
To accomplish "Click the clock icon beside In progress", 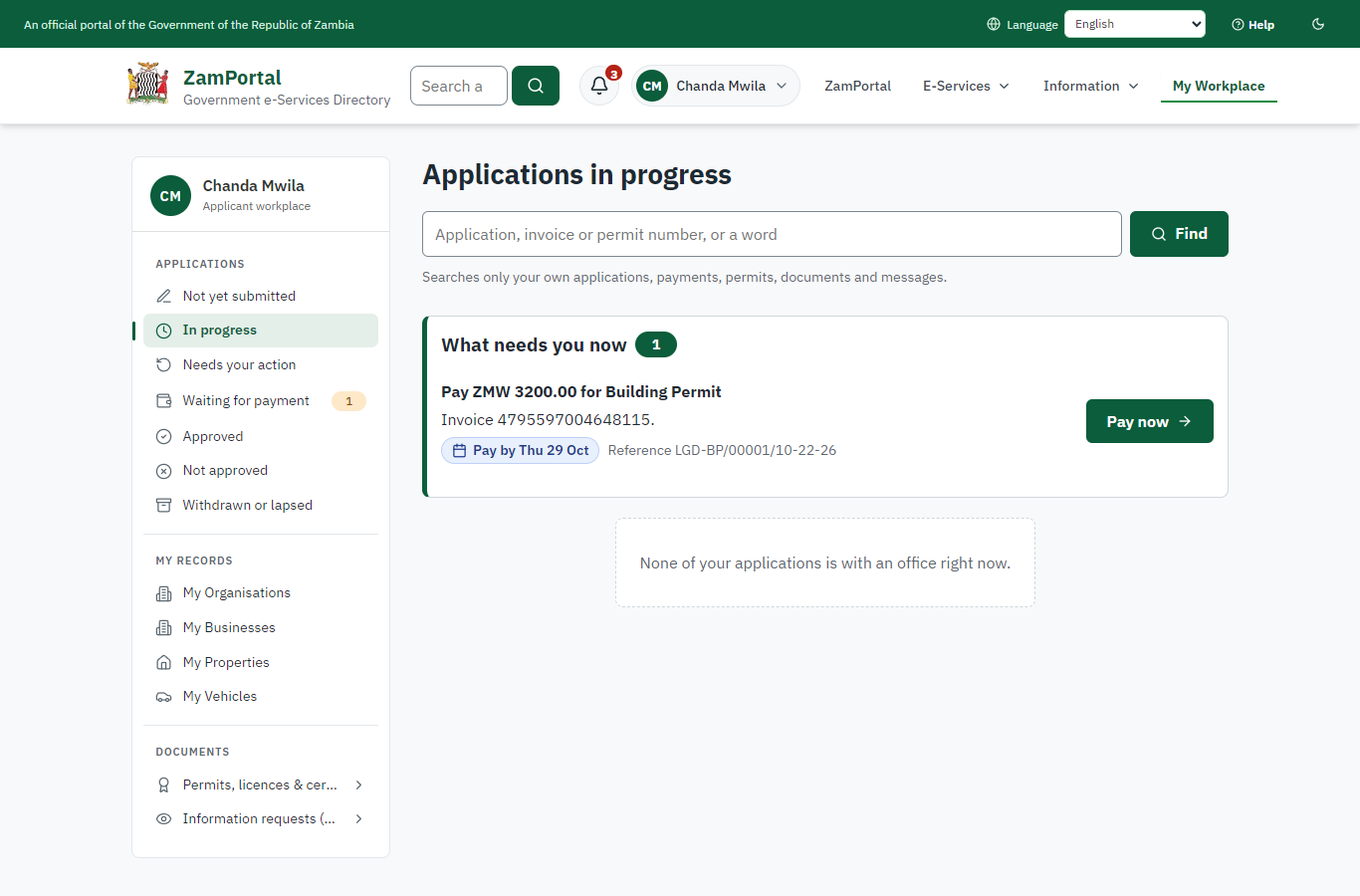I will [164, 331].
